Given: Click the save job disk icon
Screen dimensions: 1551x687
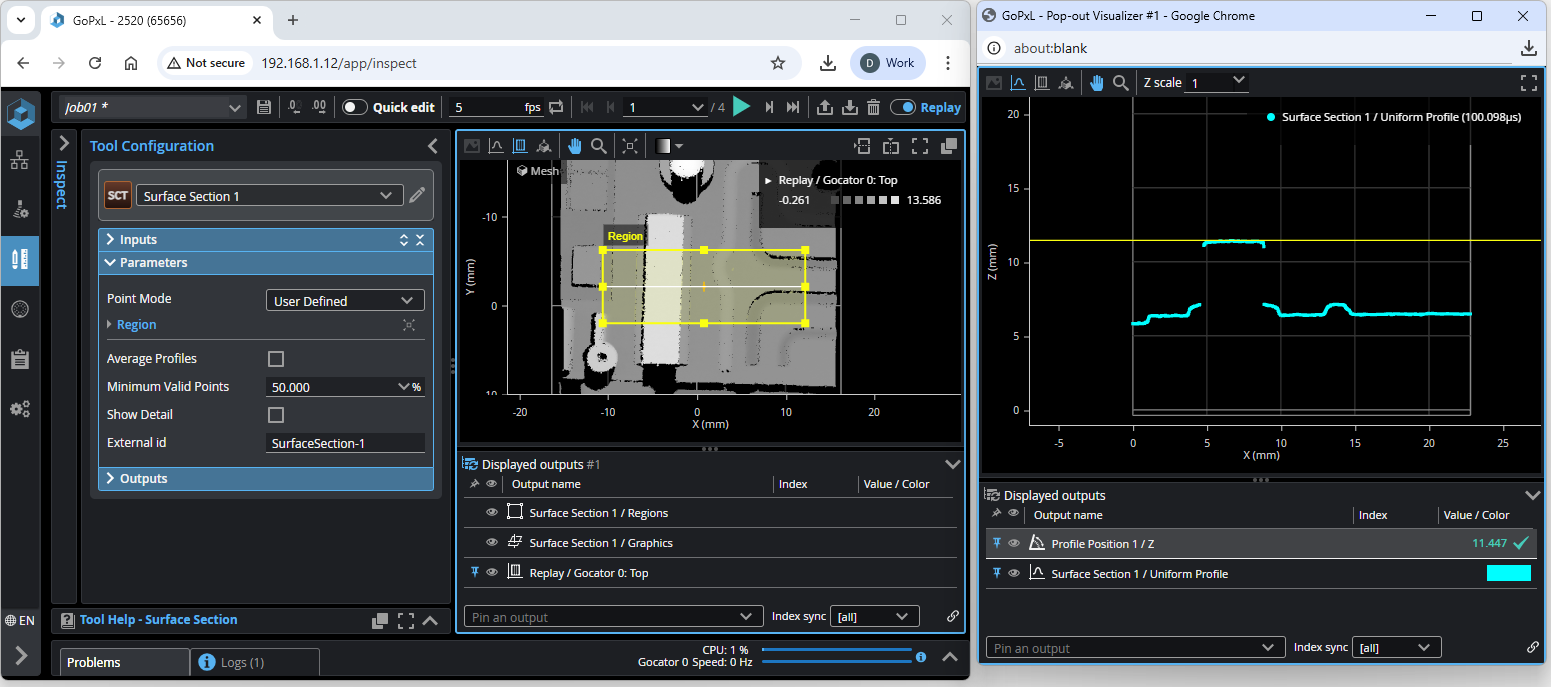Looking at the screenshot, I should pos(264,107).
